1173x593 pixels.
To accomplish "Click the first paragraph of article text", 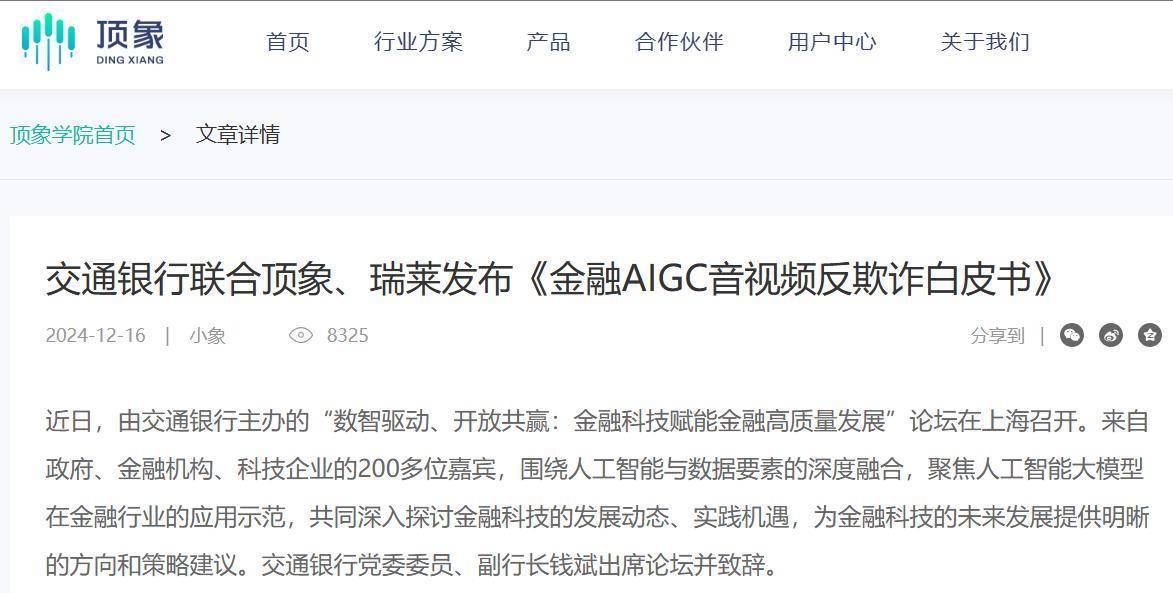I will coord(597,493).
